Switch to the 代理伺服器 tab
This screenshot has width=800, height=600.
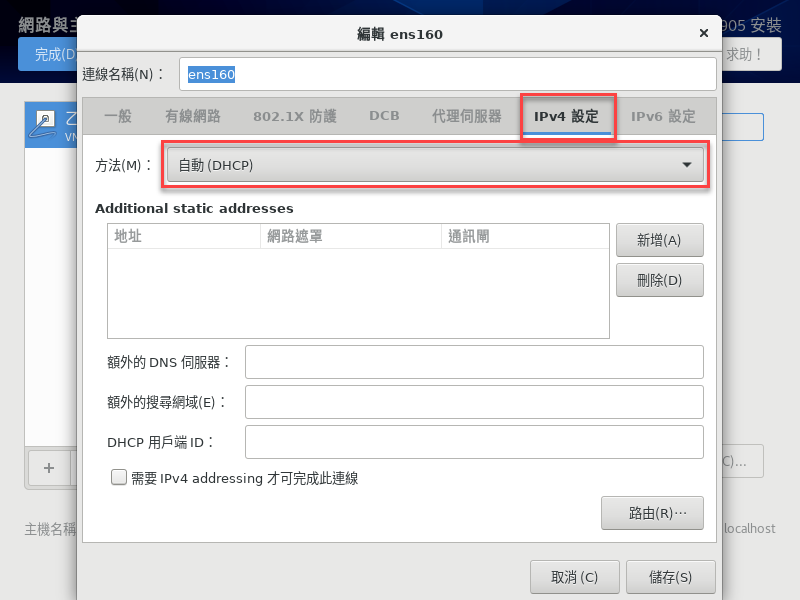click(x=467, y=116)
